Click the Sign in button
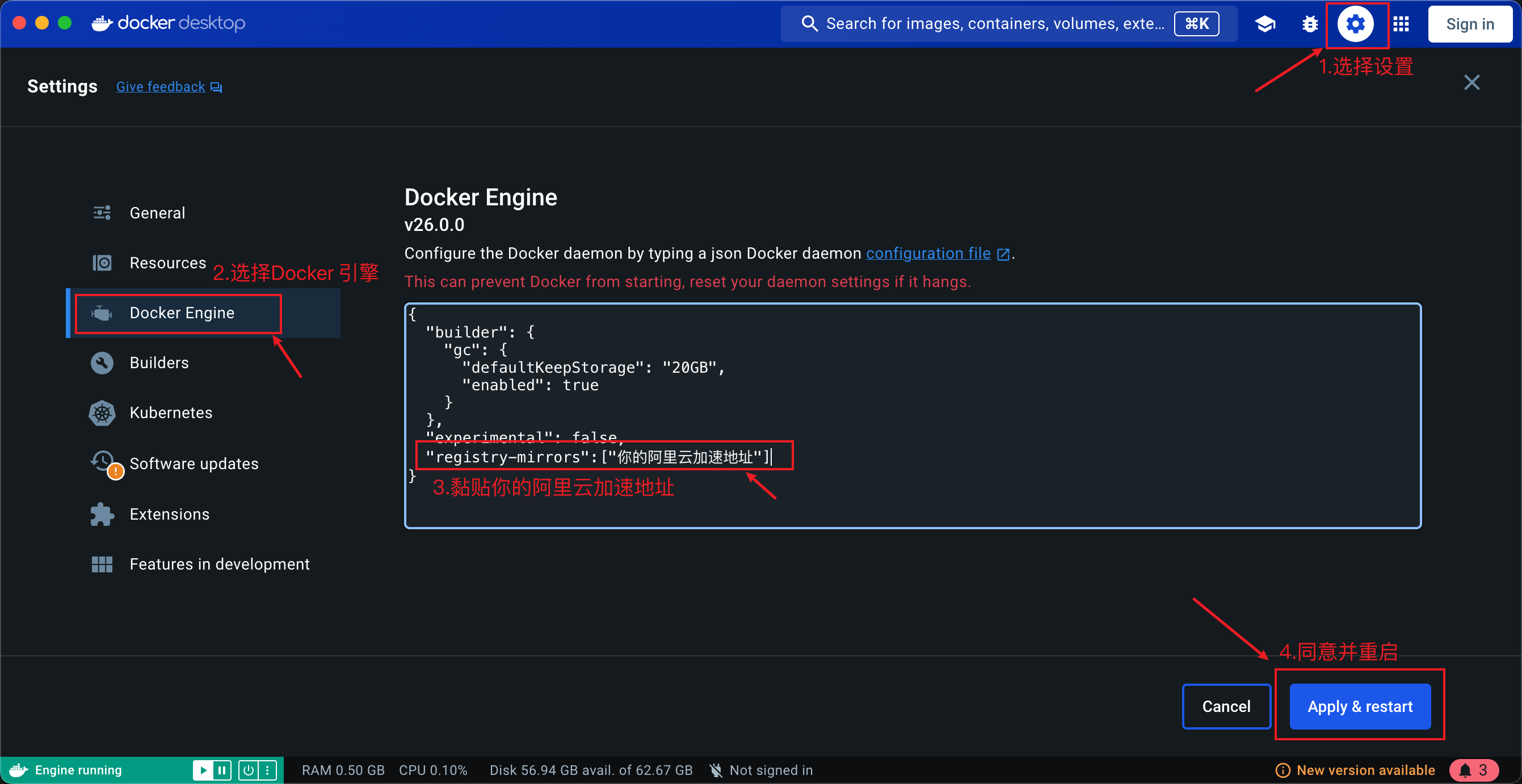Image resolution: width=1522 pixels, height=784 pixels. coord(1469,24)
